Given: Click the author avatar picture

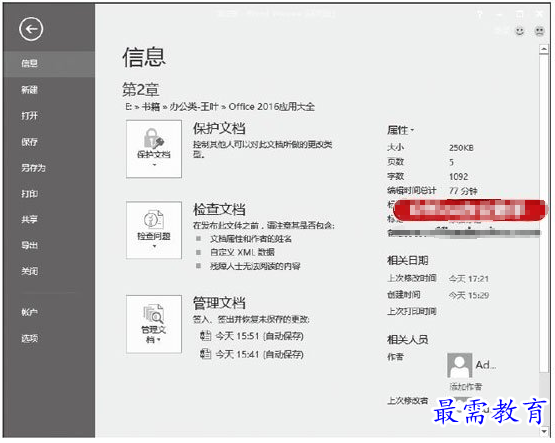Looking at the screenshot, I should (459, 366).
